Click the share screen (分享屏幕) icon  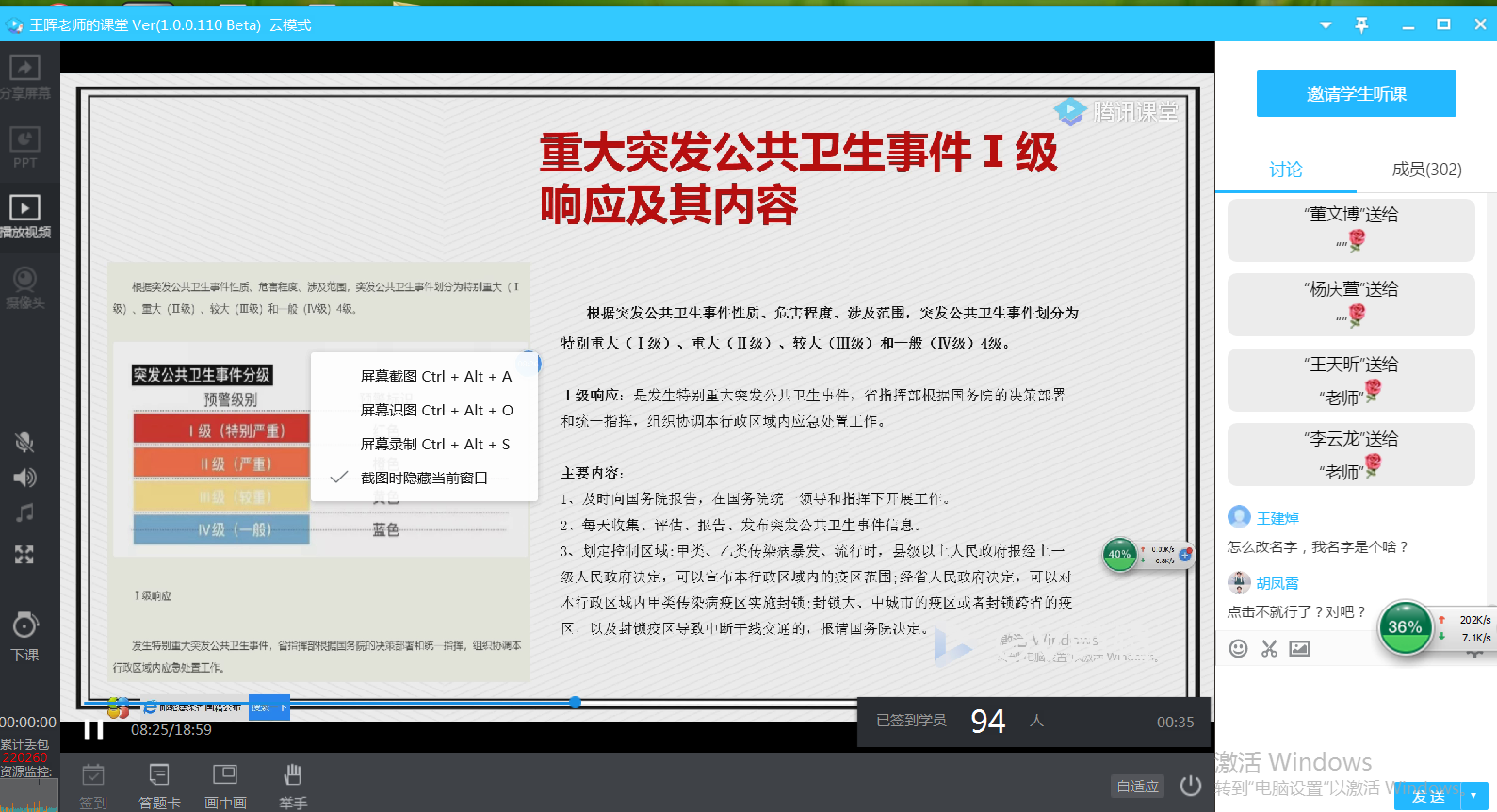click(x=24, y=68)
